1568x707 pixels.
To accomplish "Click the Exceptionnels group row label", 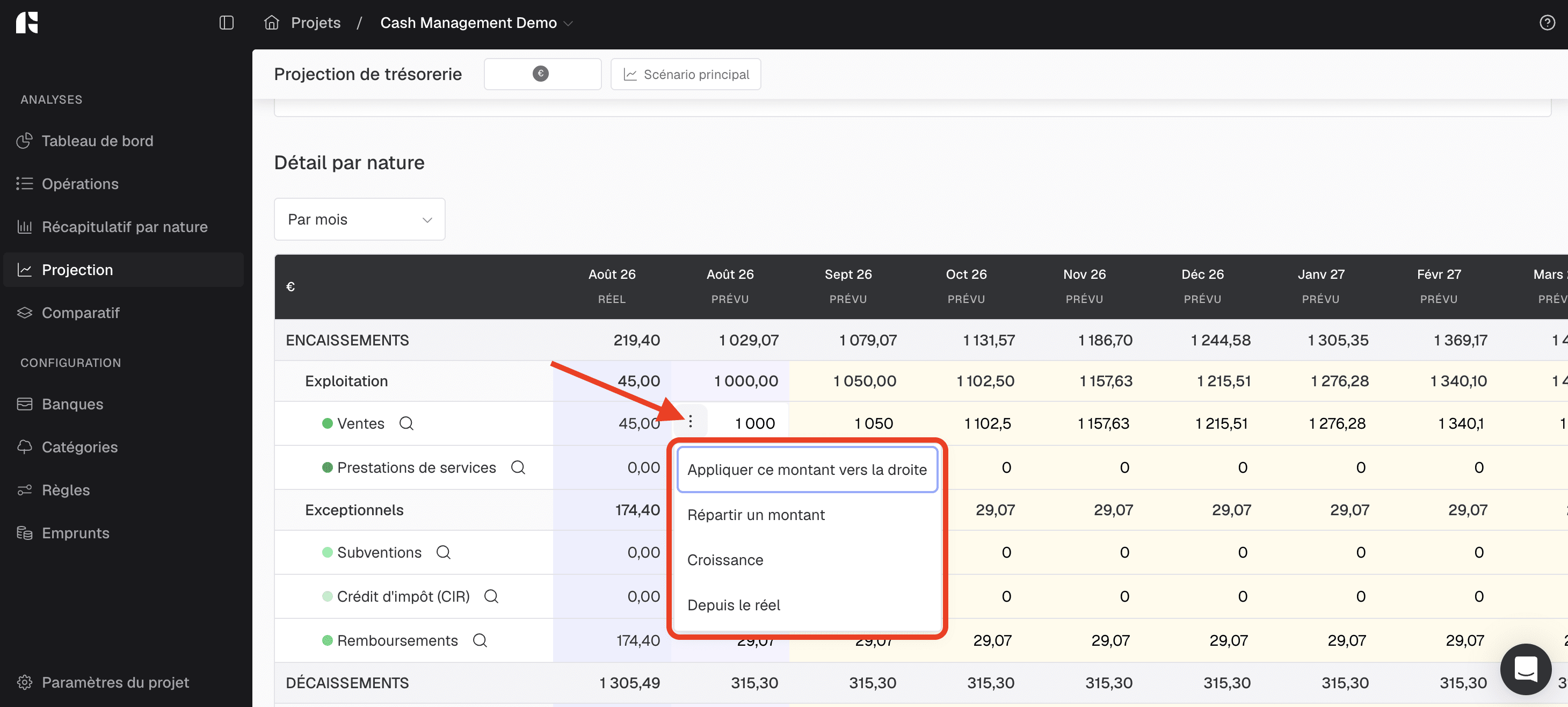I will click(354, 510).
